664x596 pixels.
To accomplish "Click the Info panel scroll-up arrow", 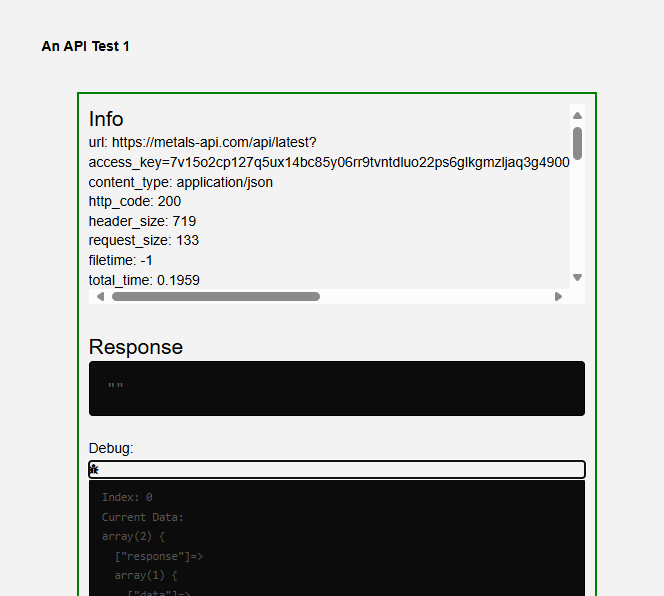I will [x=577, y=115].
